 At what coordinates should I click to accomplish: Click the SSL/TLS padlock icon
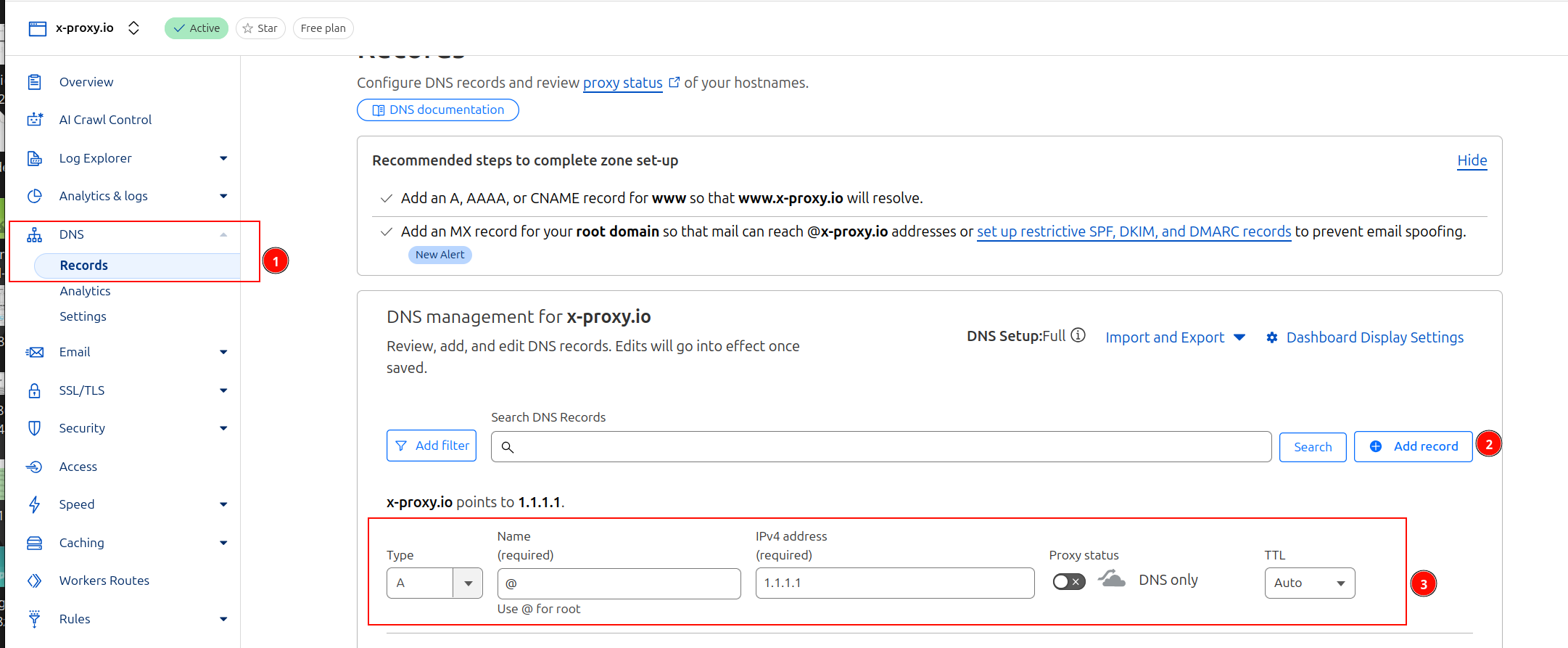(34, 390)
